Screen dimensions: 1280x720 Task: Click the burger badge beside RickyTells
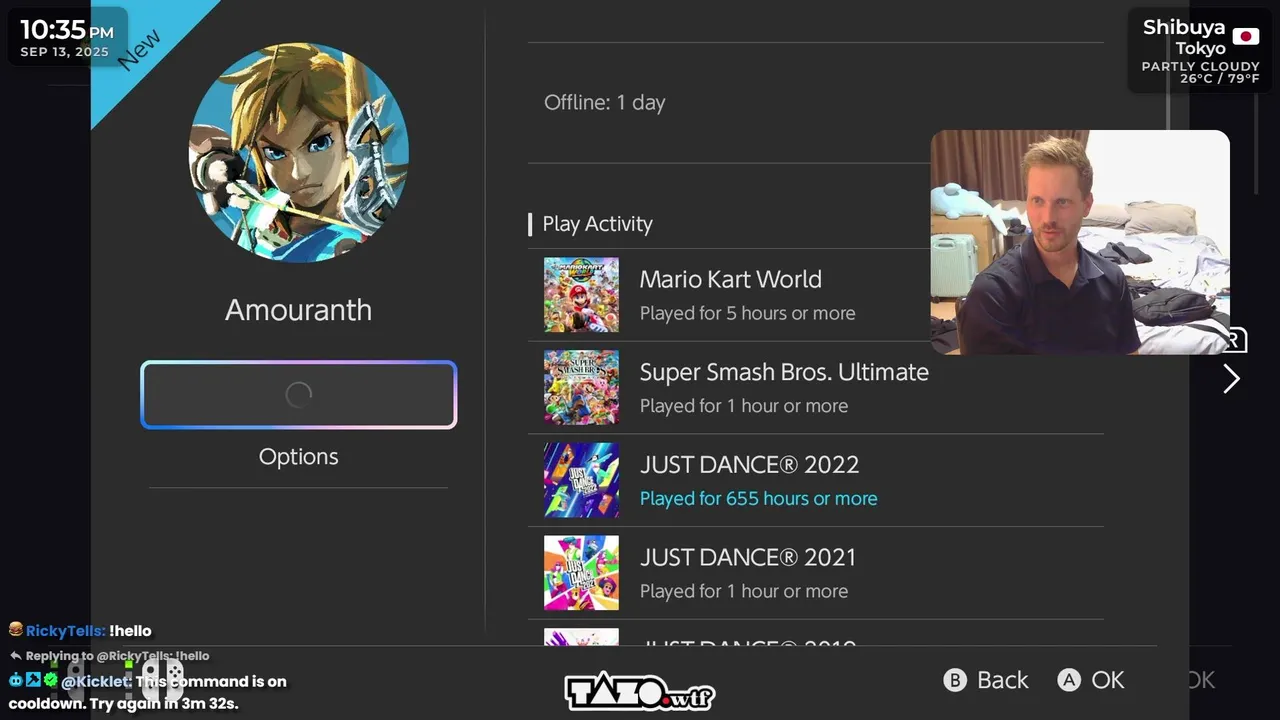[15, 630]
